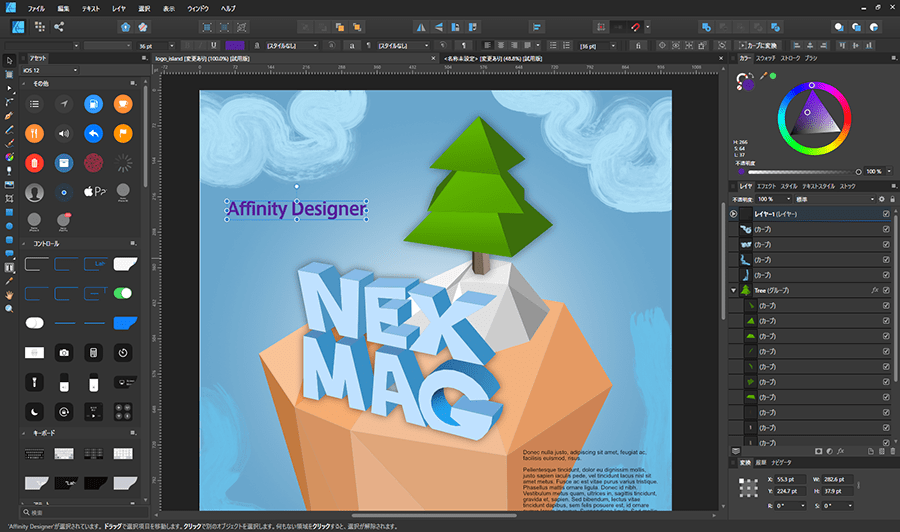
Task: Switch to the スウォッチ tab
Action: [x=765, y=59]
